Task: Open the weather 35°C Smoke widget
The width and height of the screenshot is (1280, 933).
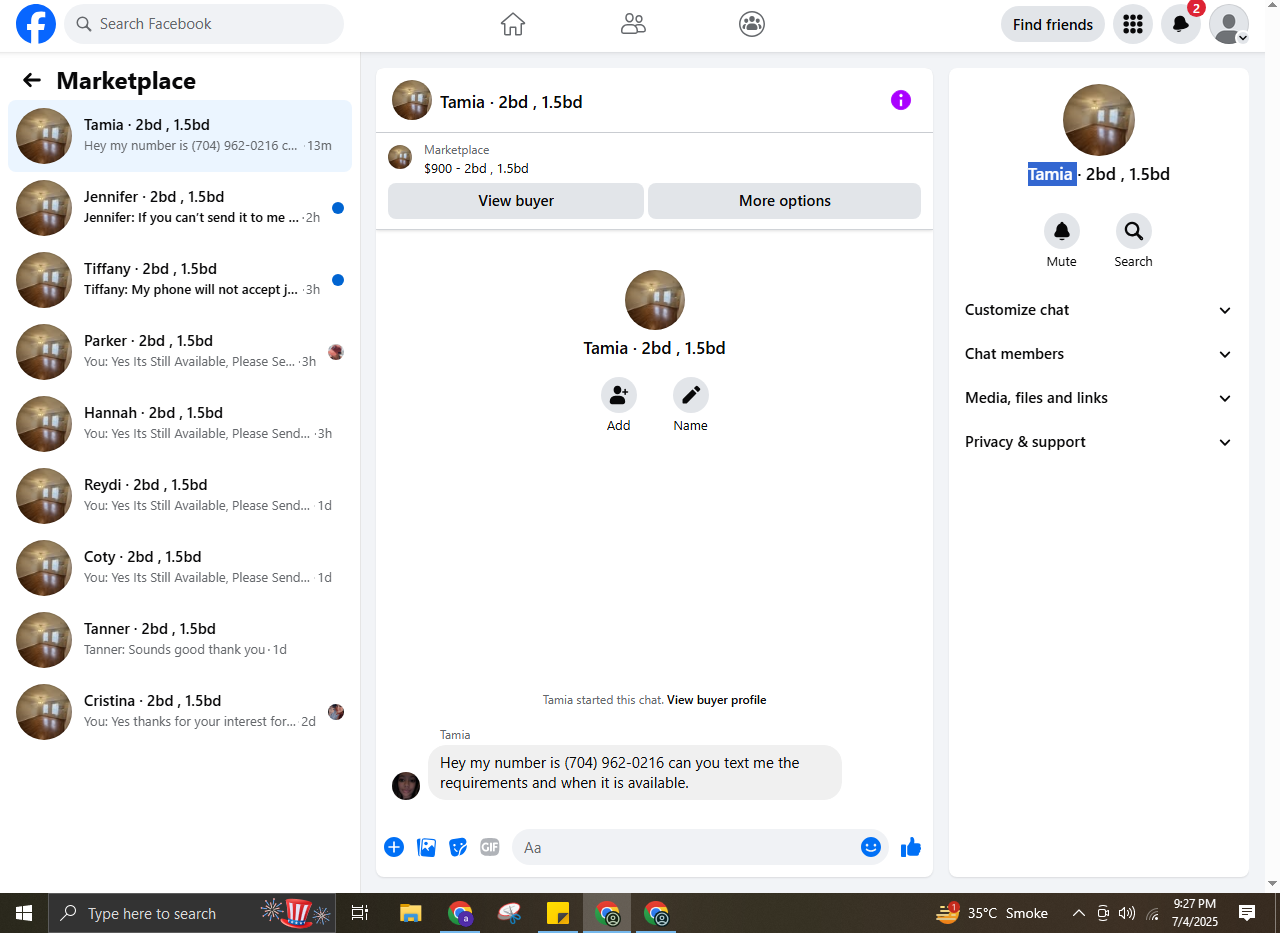Action: pos(992,913)
